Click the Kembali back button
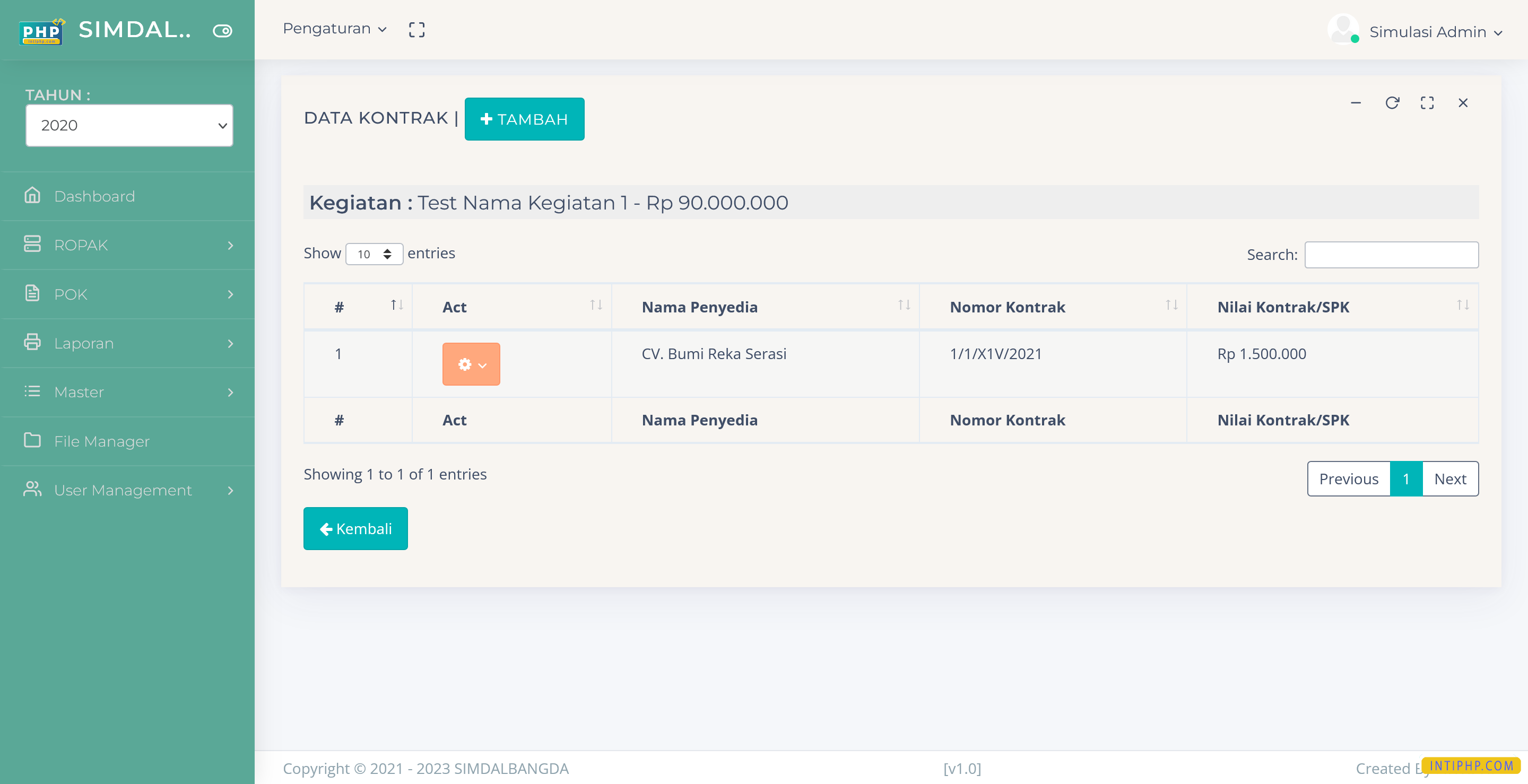This screenshot has width=1528, height=784. pyautogui.click(x=355, y=528)
